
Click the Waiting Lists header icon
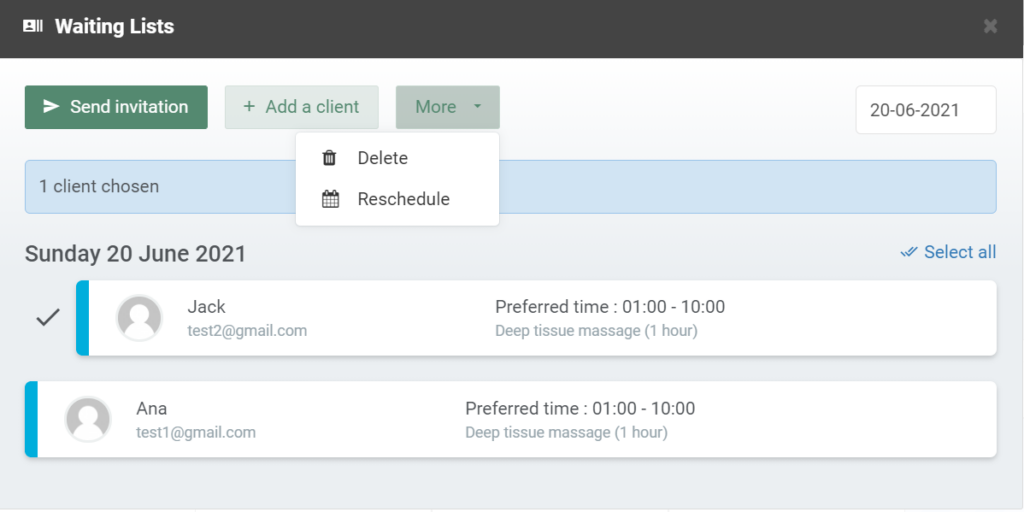click(x=33, y=26)
